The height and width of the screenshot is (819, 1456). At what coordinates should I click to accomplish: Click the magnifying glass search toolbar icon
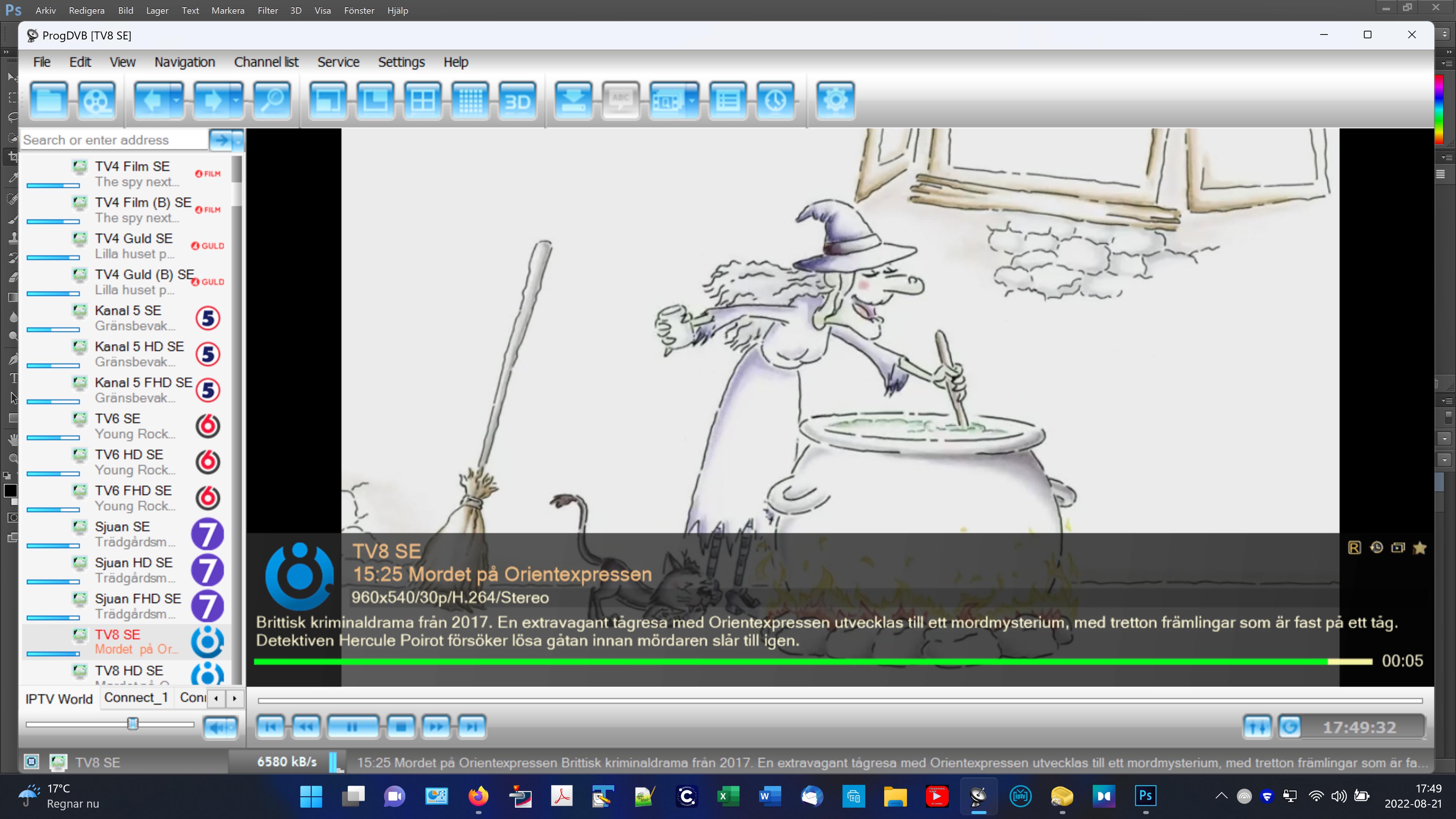click(x=272, y=100)
